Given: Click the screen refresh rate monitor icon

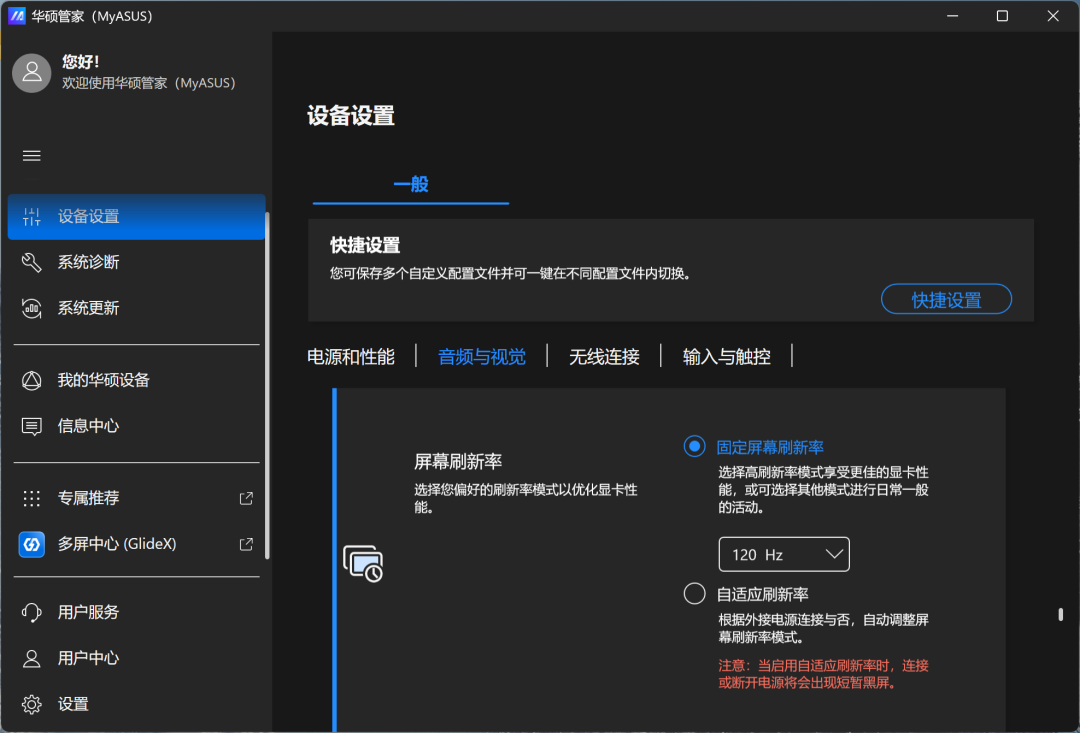Looking at the screenshot, I should [363, 564].
